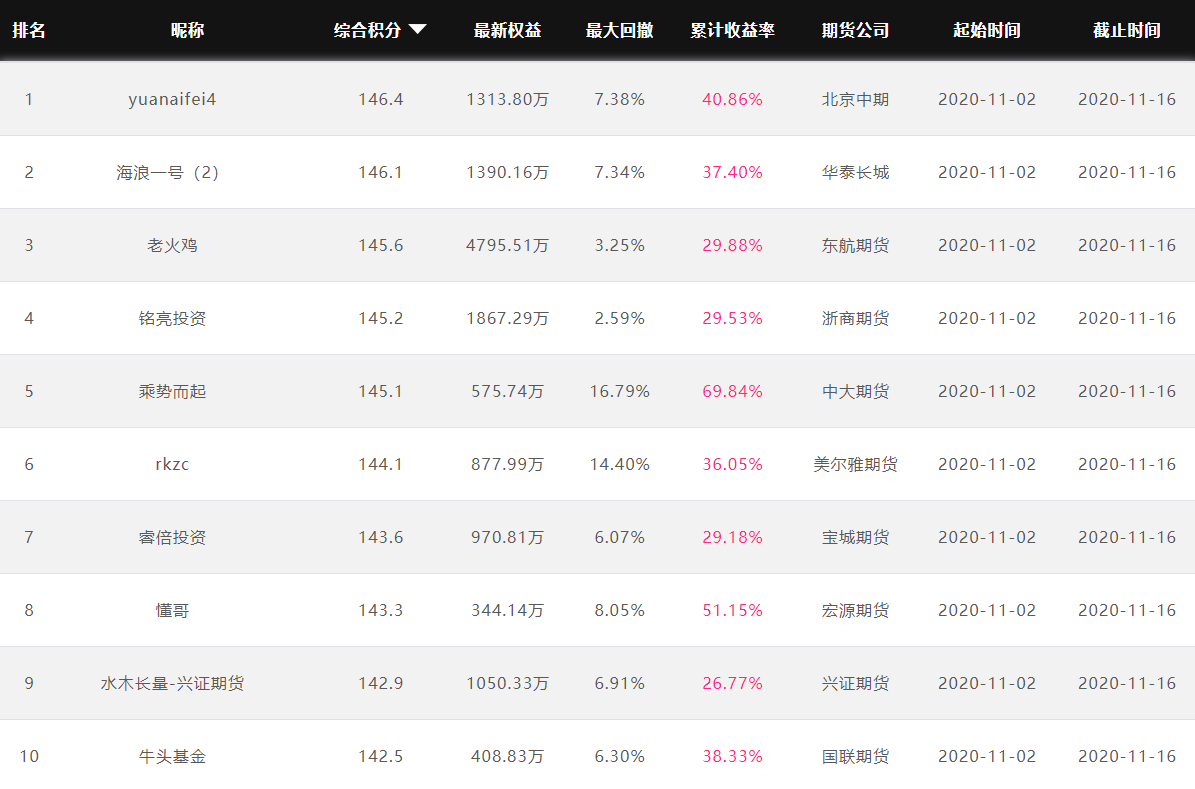Click equity 1867.29万
Screen dimensions: 1195x789
tap(508, 319)
